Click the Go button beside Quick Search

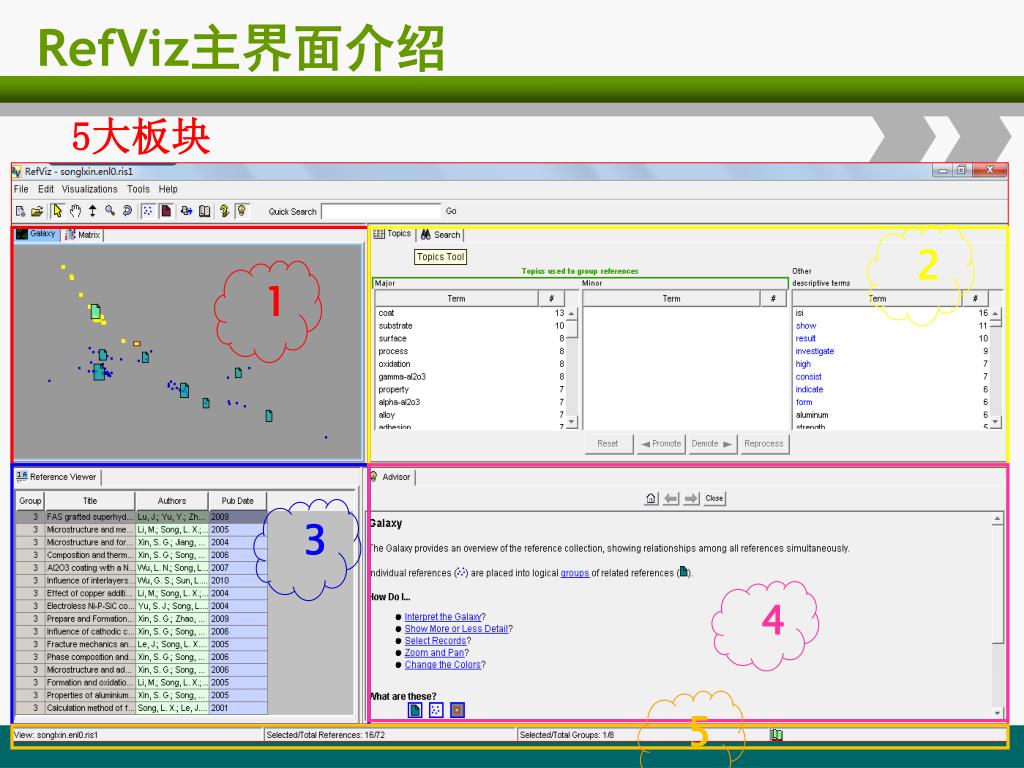[451, 211]
